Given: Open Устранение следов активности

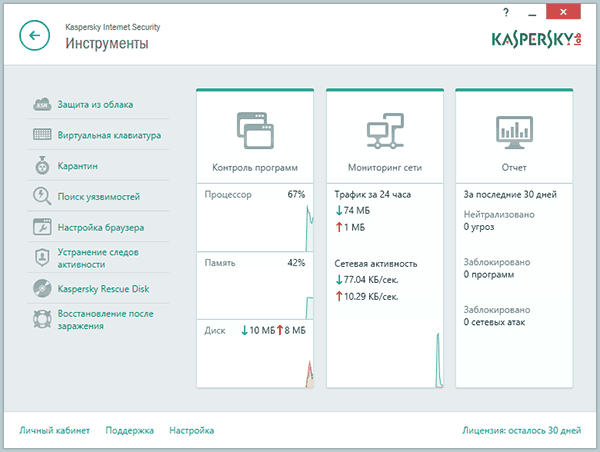Looking at the screenshot, I should tap(98, 258).
